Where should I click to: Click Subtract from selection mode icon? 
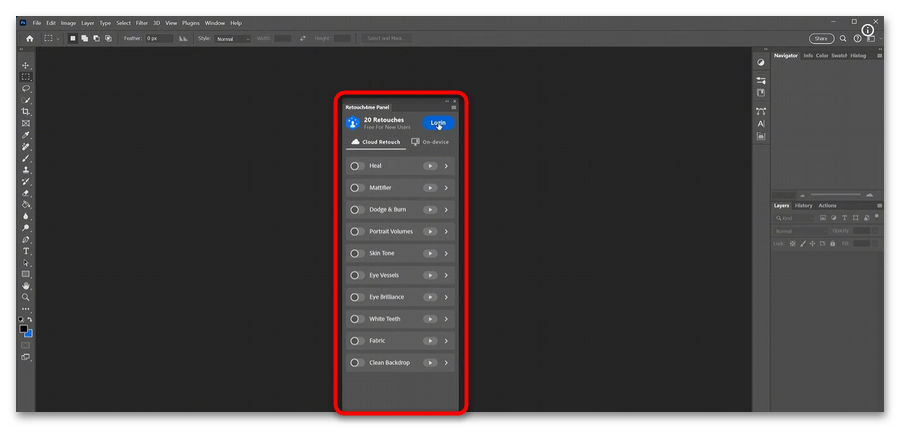point(96,38)
